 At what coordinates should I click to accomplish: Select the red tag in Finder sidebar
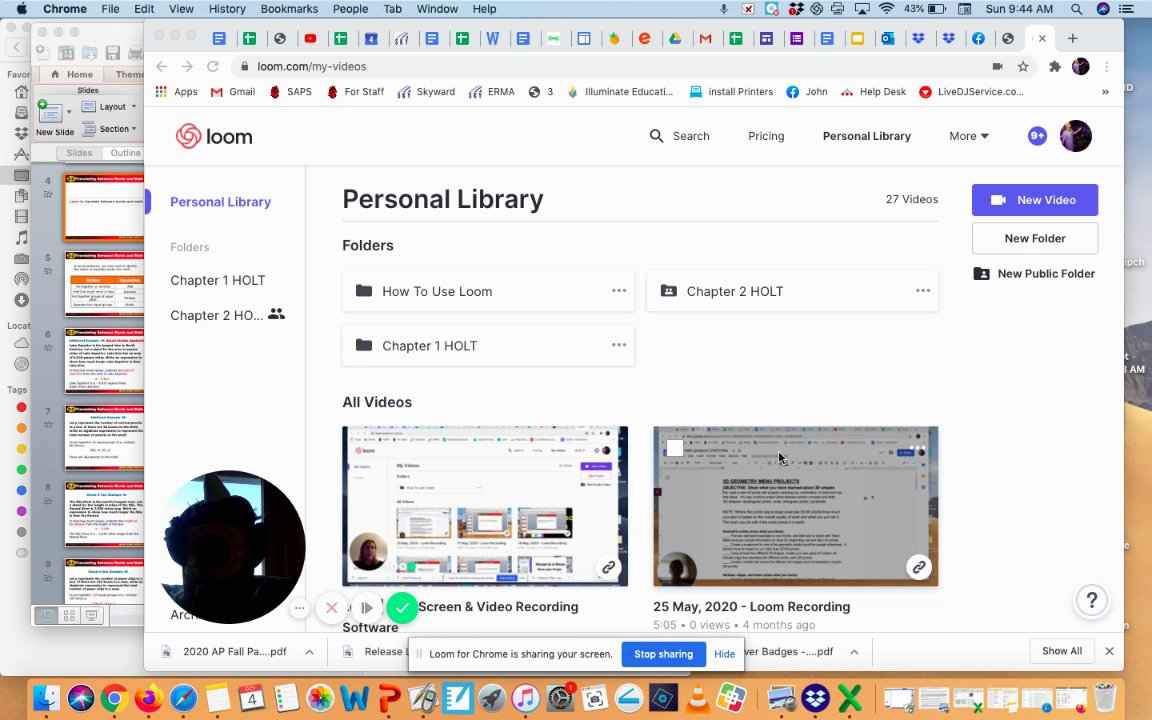[x=21, y=407]
